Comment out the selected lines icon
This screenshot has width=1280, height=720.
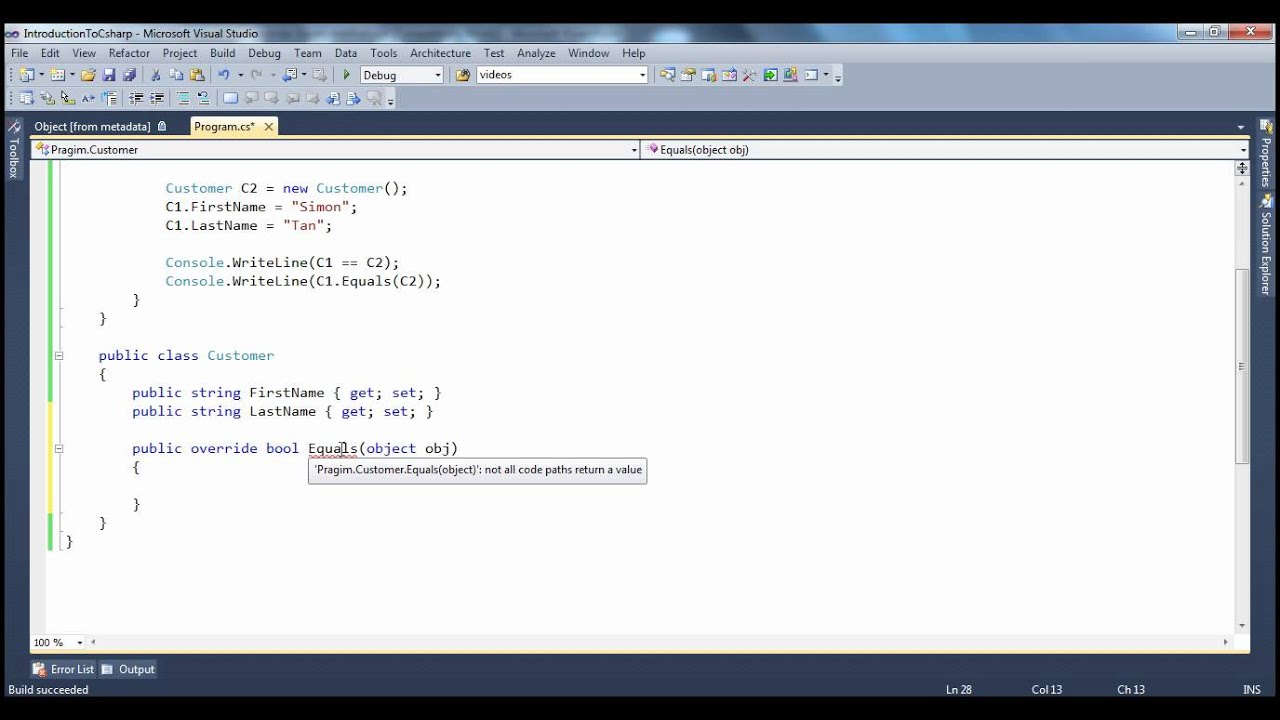pyautogui.click(x=183, y=98)
